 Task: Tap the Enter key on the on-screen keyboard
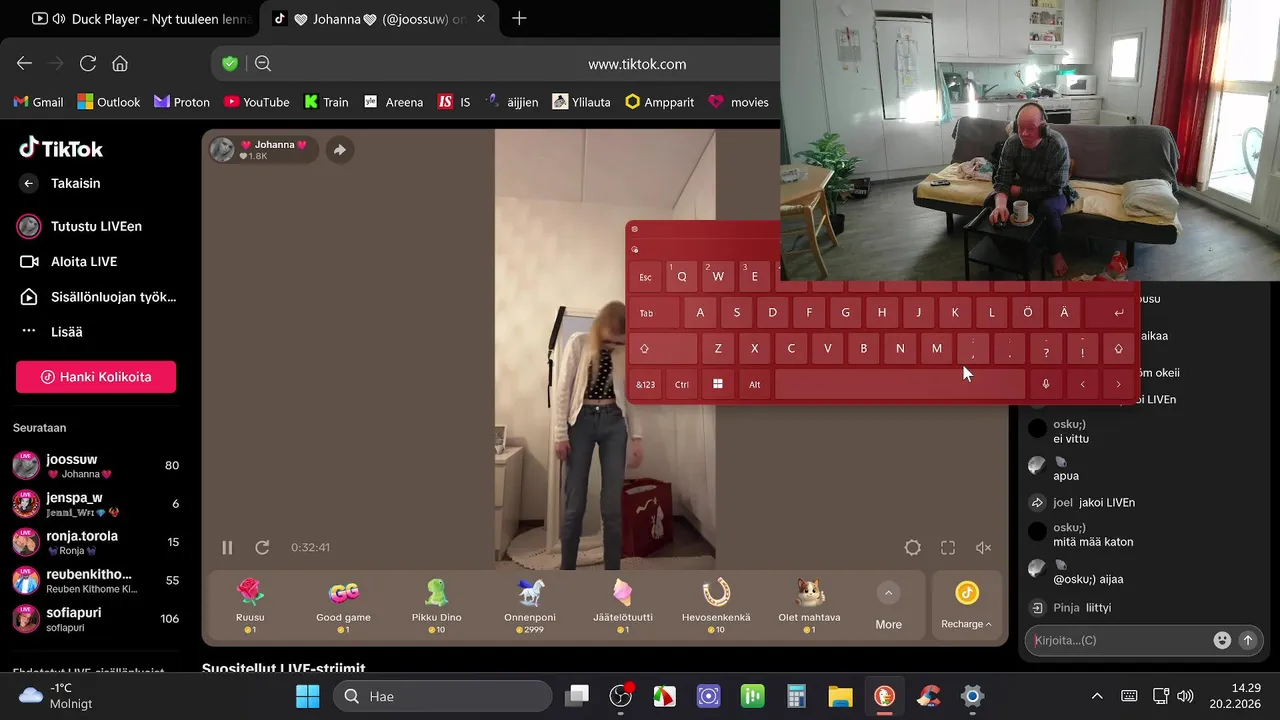tap(1110, 313)
